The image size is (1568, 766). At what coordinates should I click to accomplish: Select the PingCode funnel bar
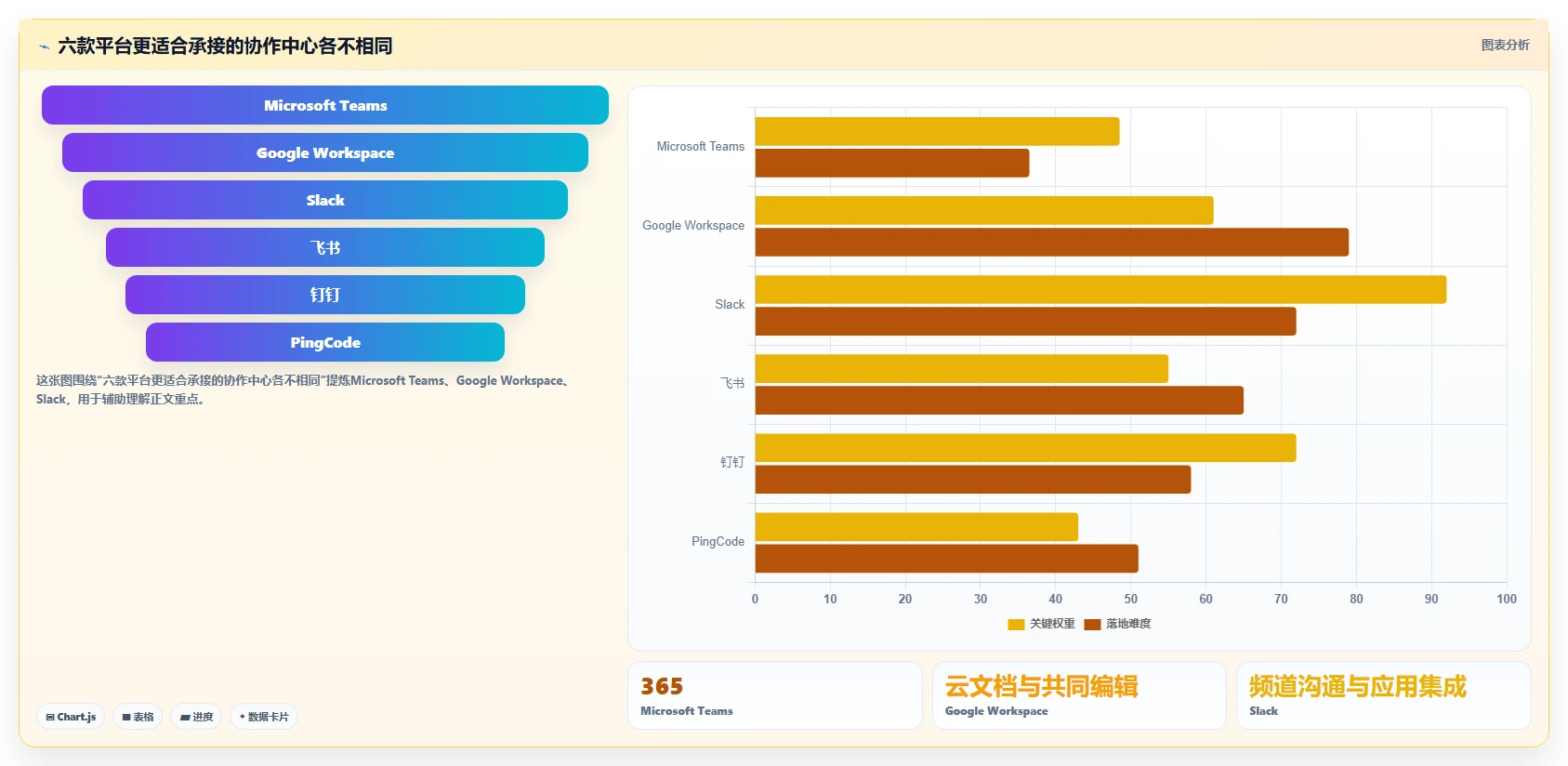(325, 342)
